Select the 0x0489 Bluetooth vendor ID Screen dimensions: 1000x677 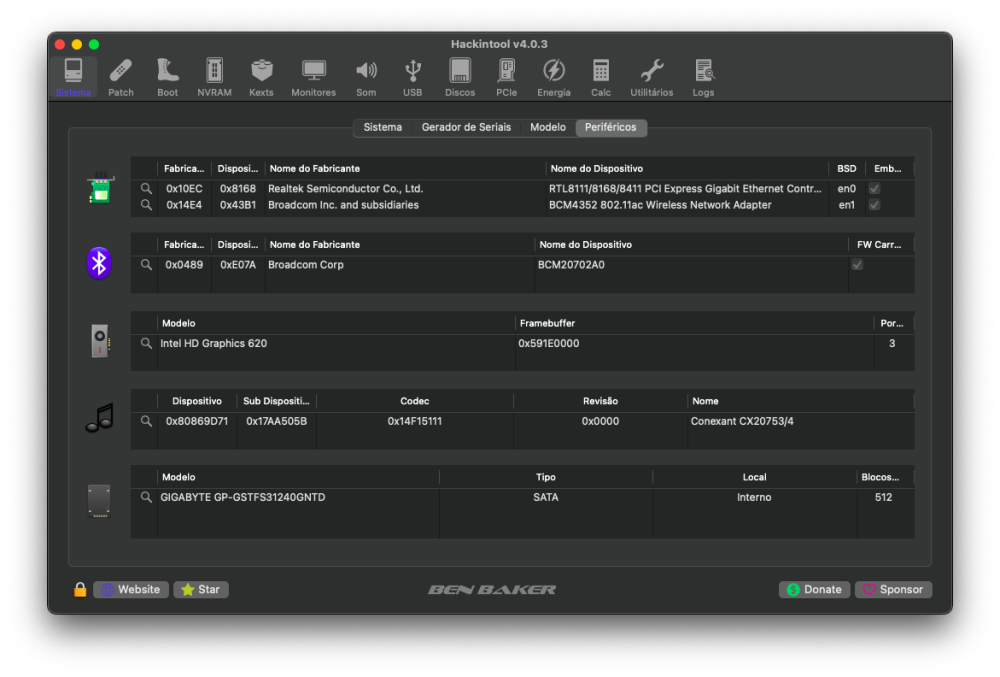pyautogui.click(x=184, y=265)
